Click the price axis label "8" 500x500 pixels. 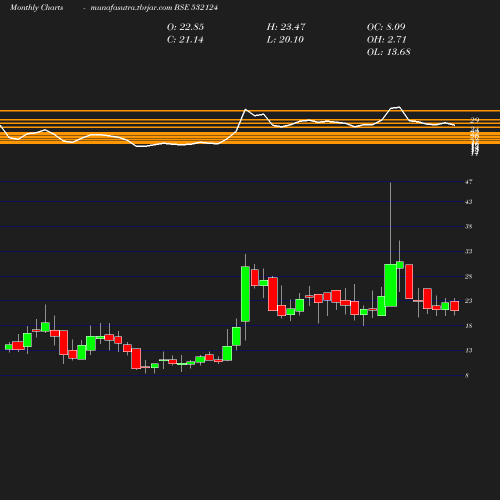(467, 376)
